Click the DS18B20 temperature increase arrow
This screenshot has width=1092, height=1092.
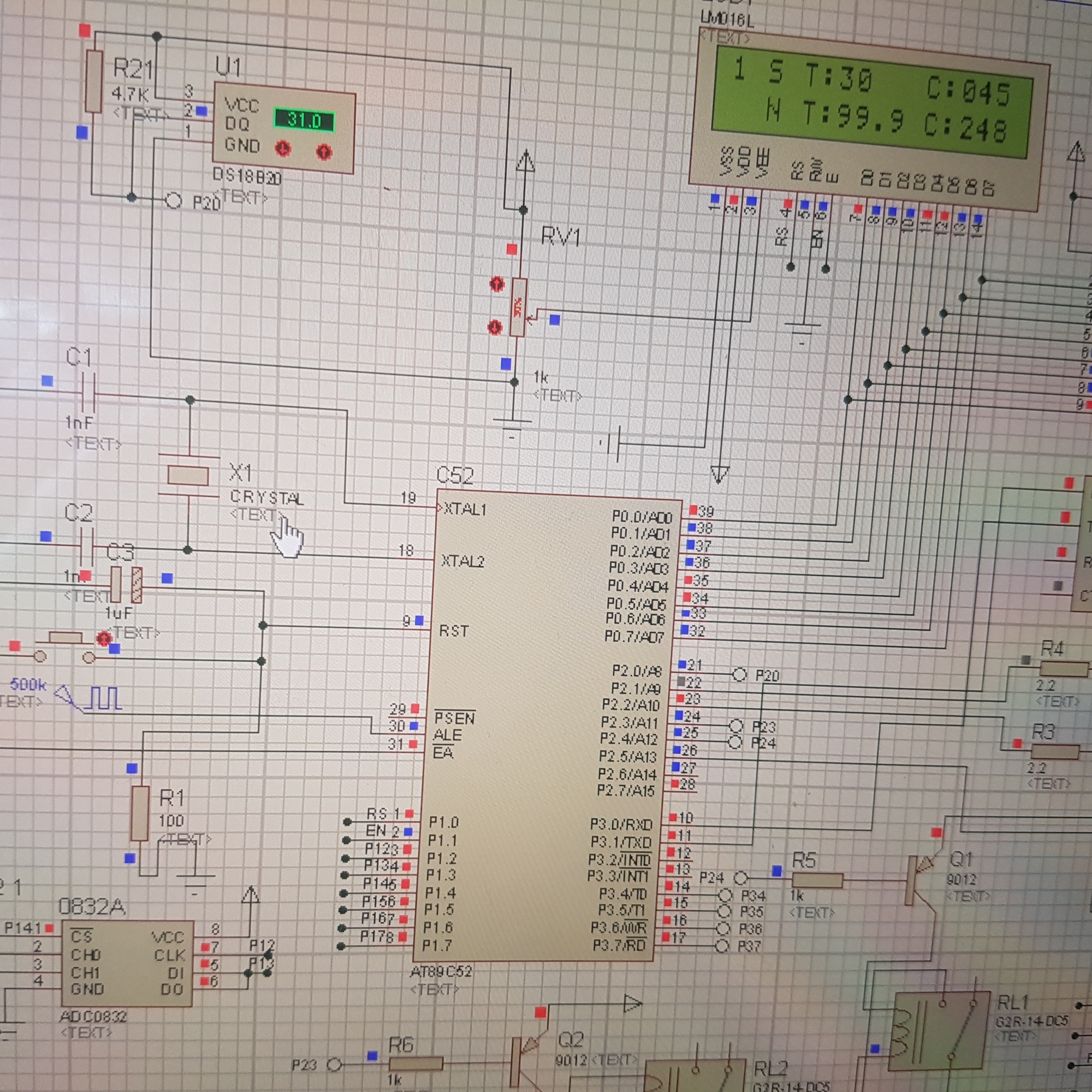(x=323, y=151)
